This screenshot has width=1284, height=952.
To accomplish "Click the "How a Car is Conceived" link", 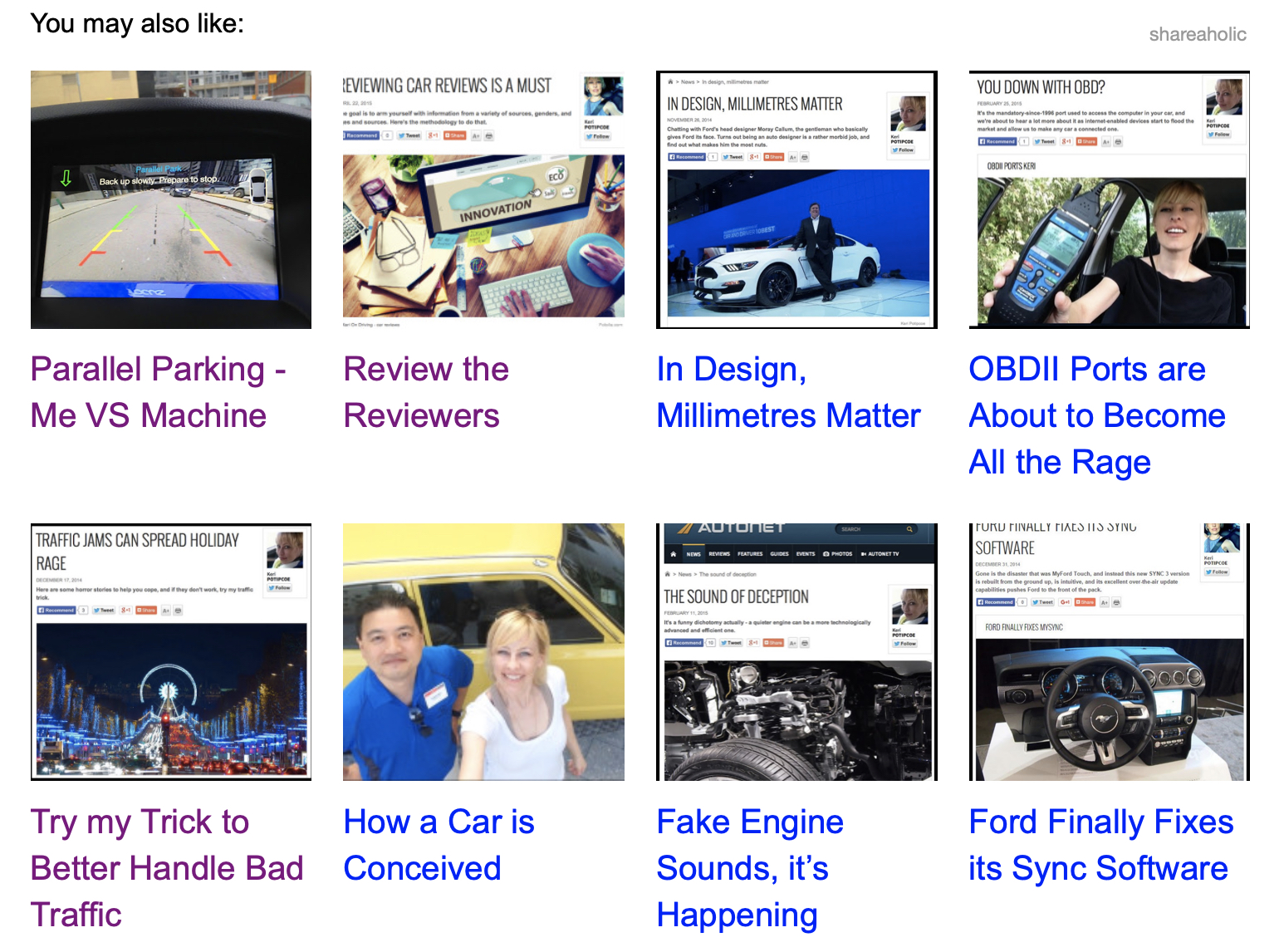I will [439, 845].
